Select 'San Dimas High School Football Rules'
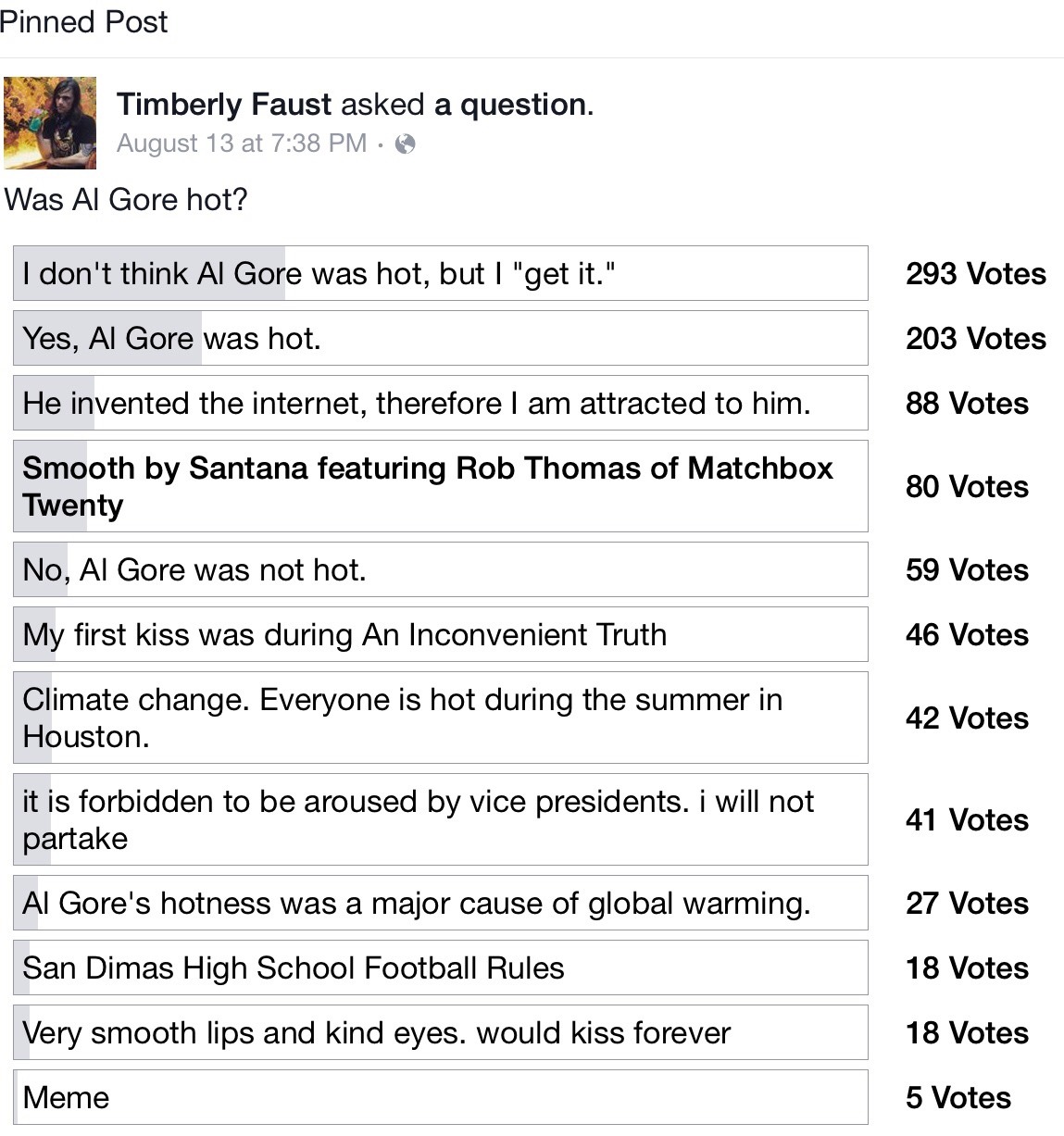This screenshot has width=1064, height=1136. (x=440, y=967)
